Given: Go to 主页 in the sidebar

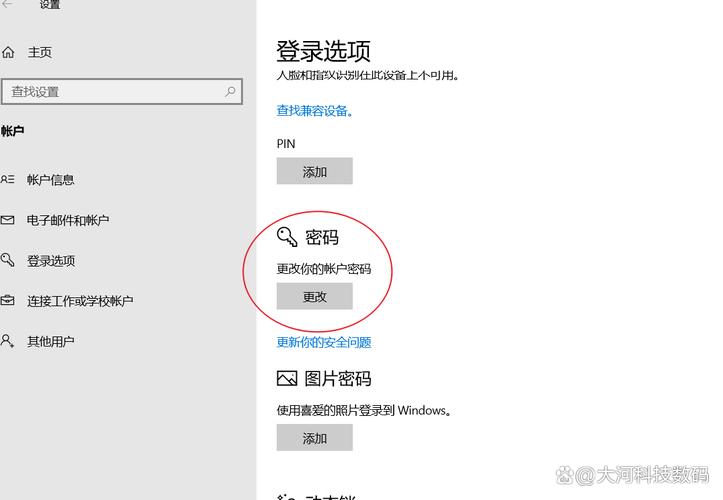Looking at the screenshot, I should coord(40,52).
